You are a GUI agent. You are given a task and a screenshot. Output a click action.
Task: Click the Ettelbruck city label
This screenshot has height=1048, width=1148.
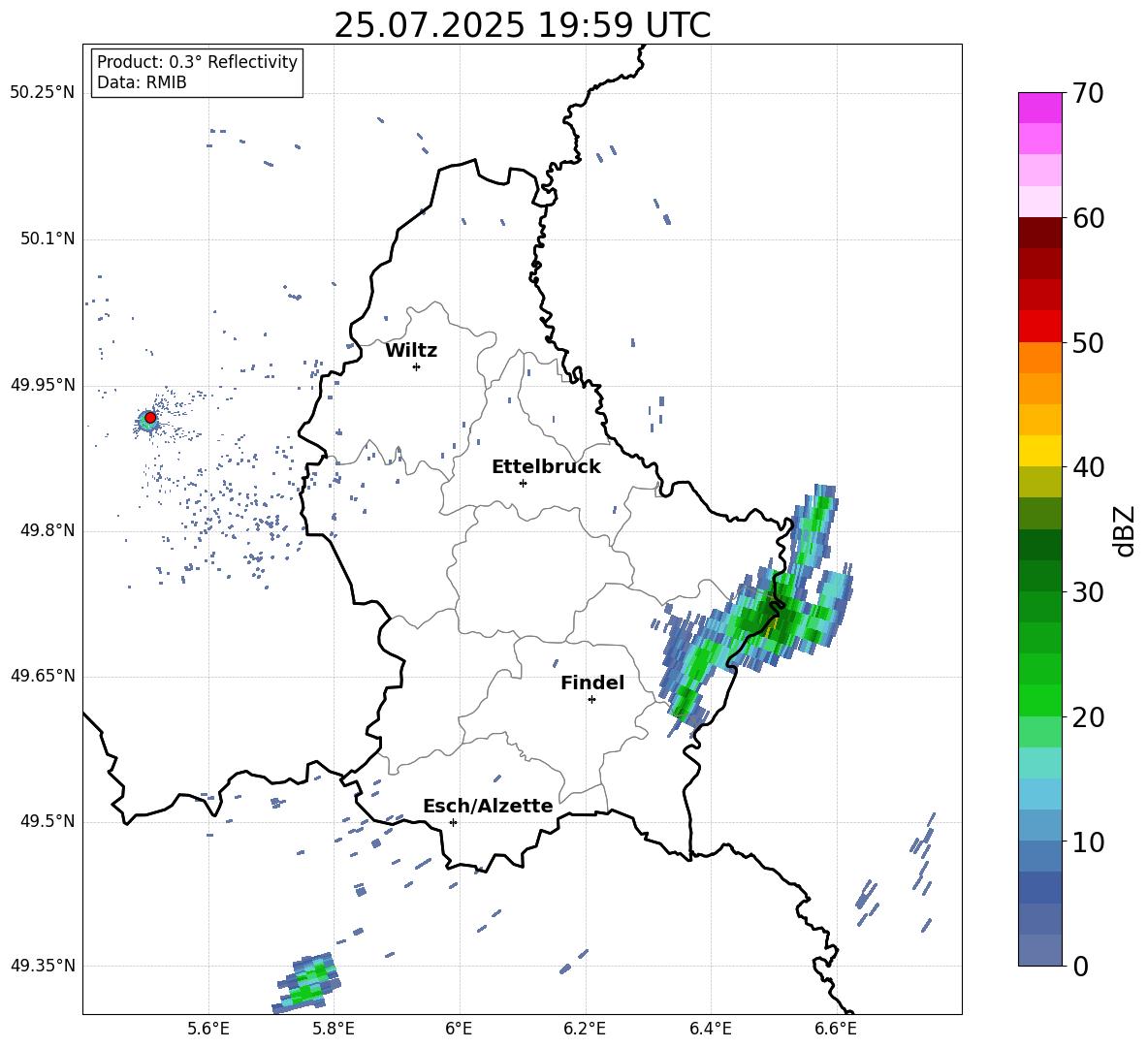(546, 467)
